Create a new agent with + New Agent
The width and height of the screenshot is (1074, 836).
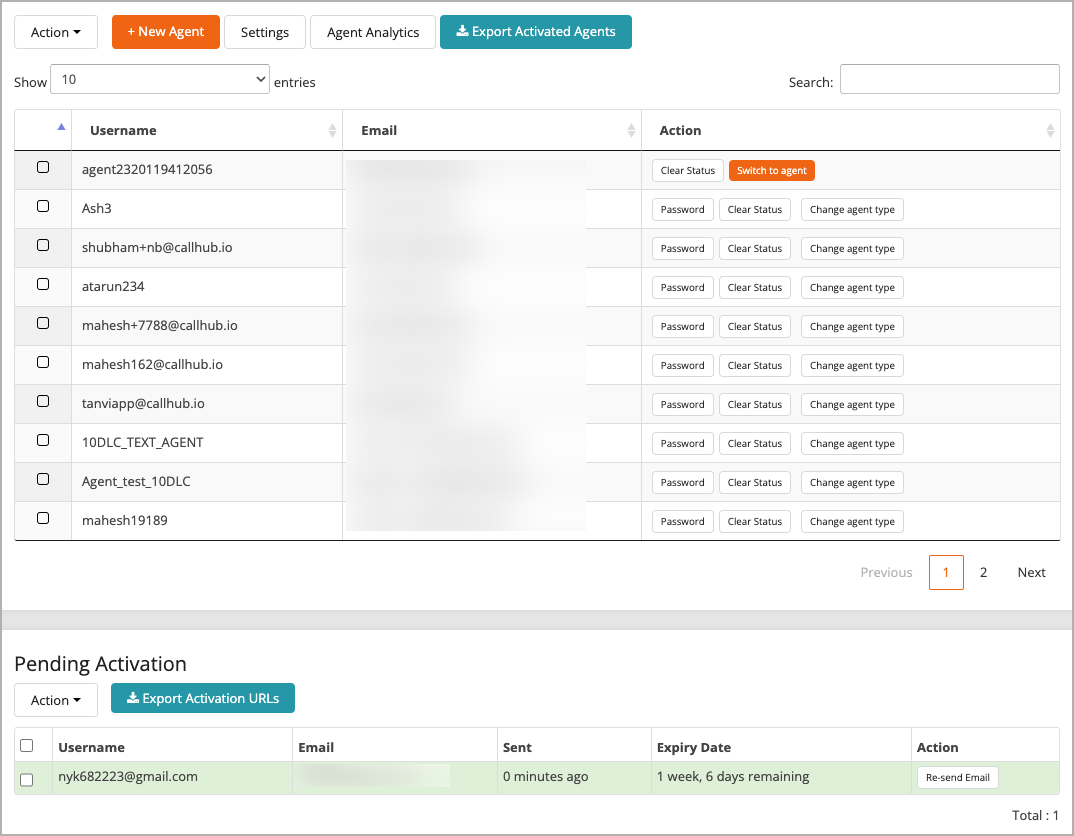pyautogui.click(x=165, y=31)
